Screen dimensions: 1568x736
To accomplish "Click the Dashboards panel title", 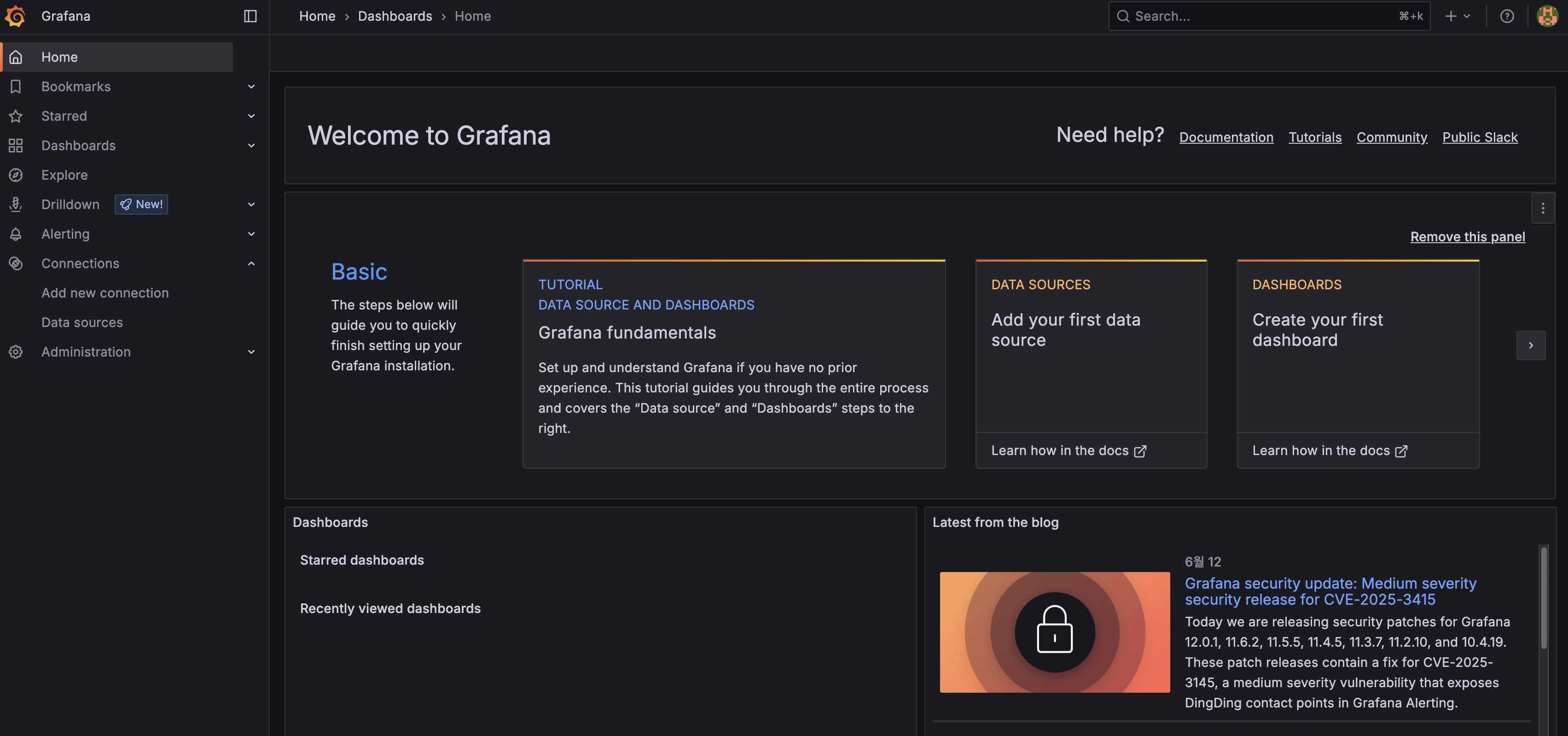I will [x=330, y=522].
